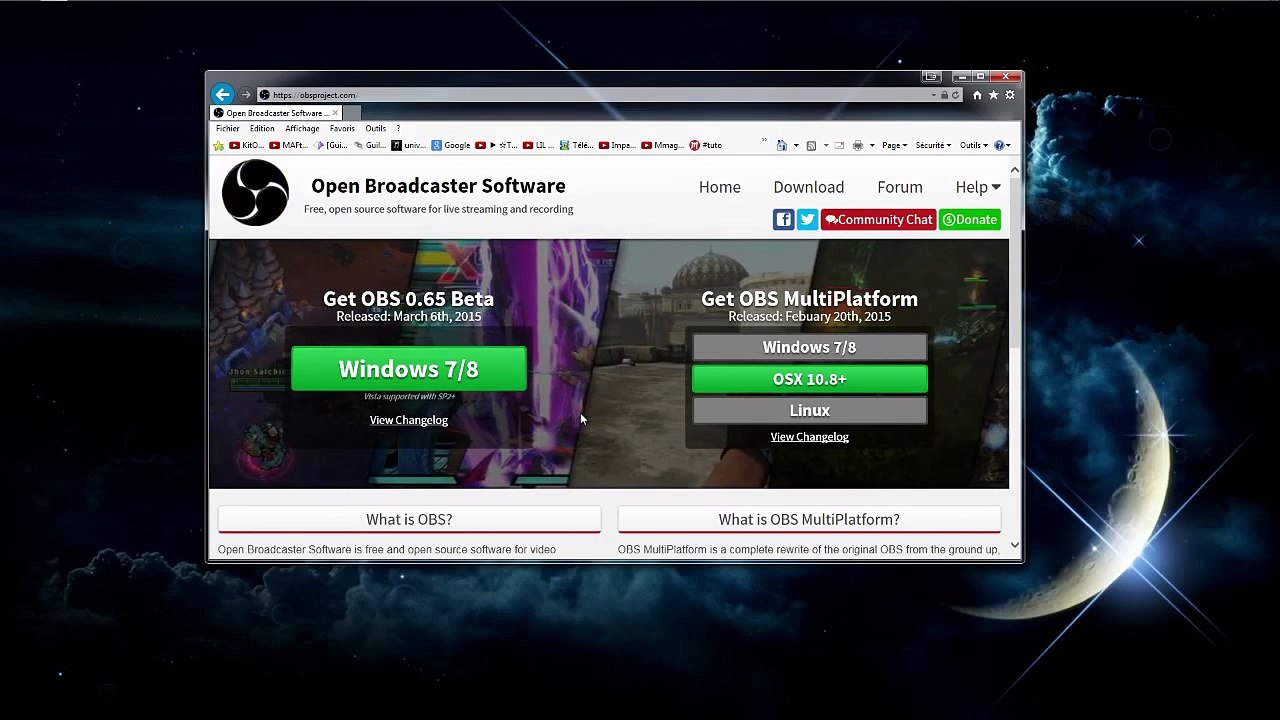Open the Affichage menu
This screenshot has height=720, width=1280.
pos(302,128)
